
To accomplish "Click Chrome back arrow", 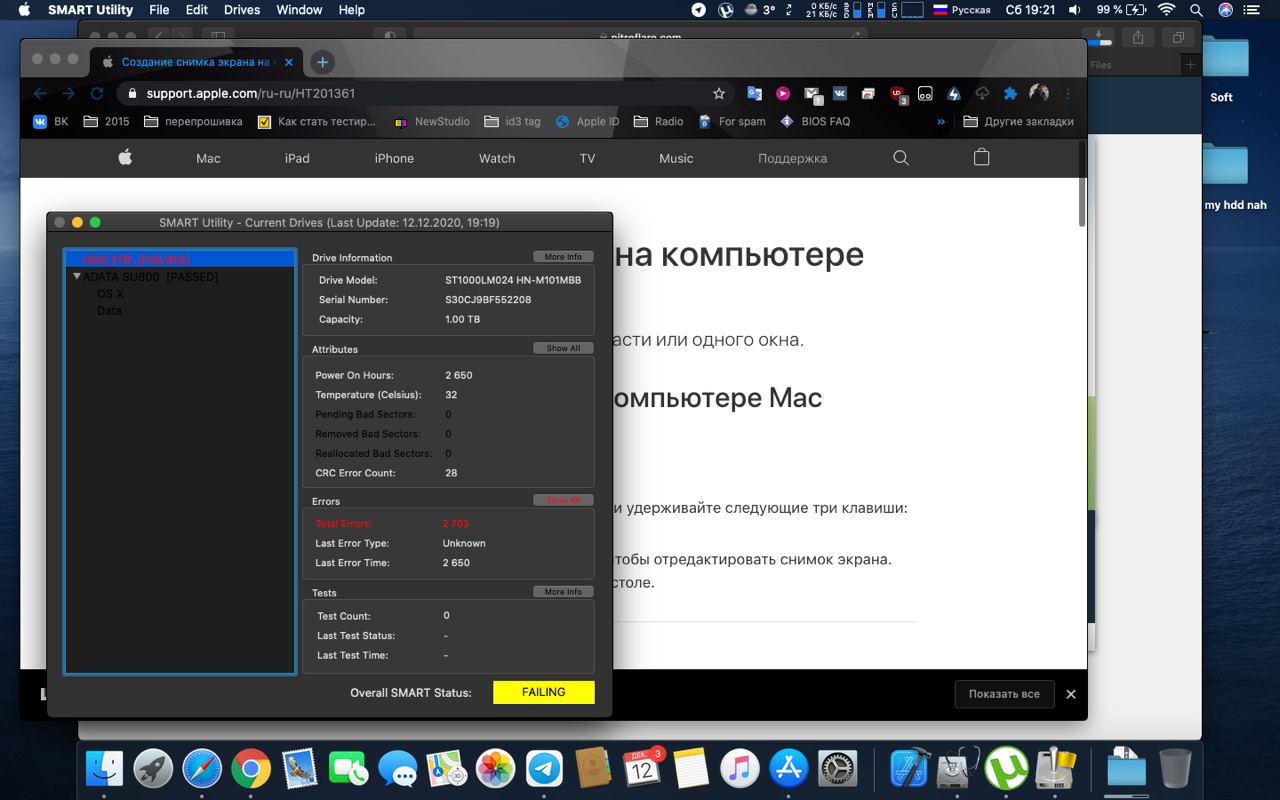I will coord(40,93).
